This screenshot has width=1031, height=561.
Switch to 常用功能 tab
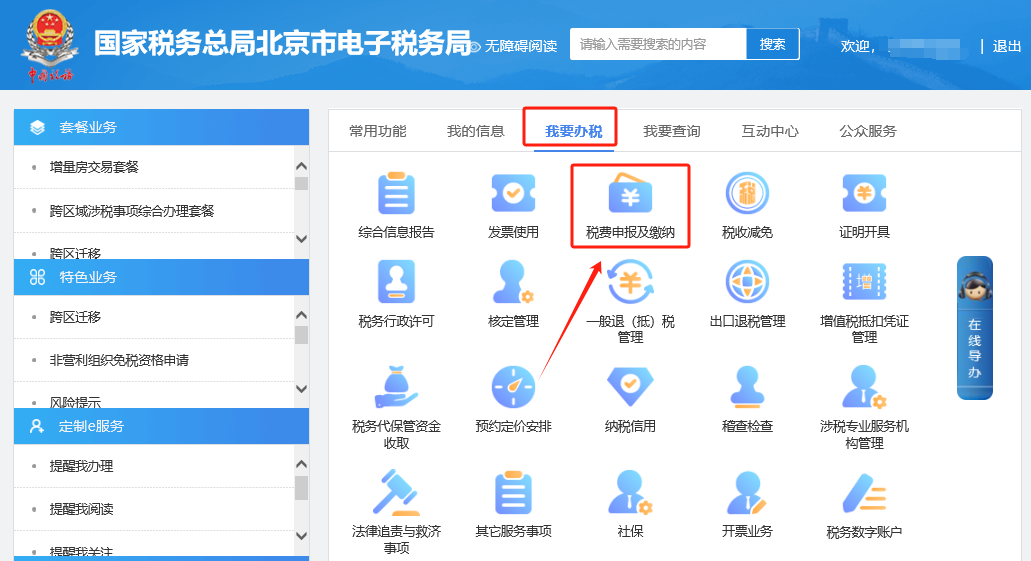[377, 131]
